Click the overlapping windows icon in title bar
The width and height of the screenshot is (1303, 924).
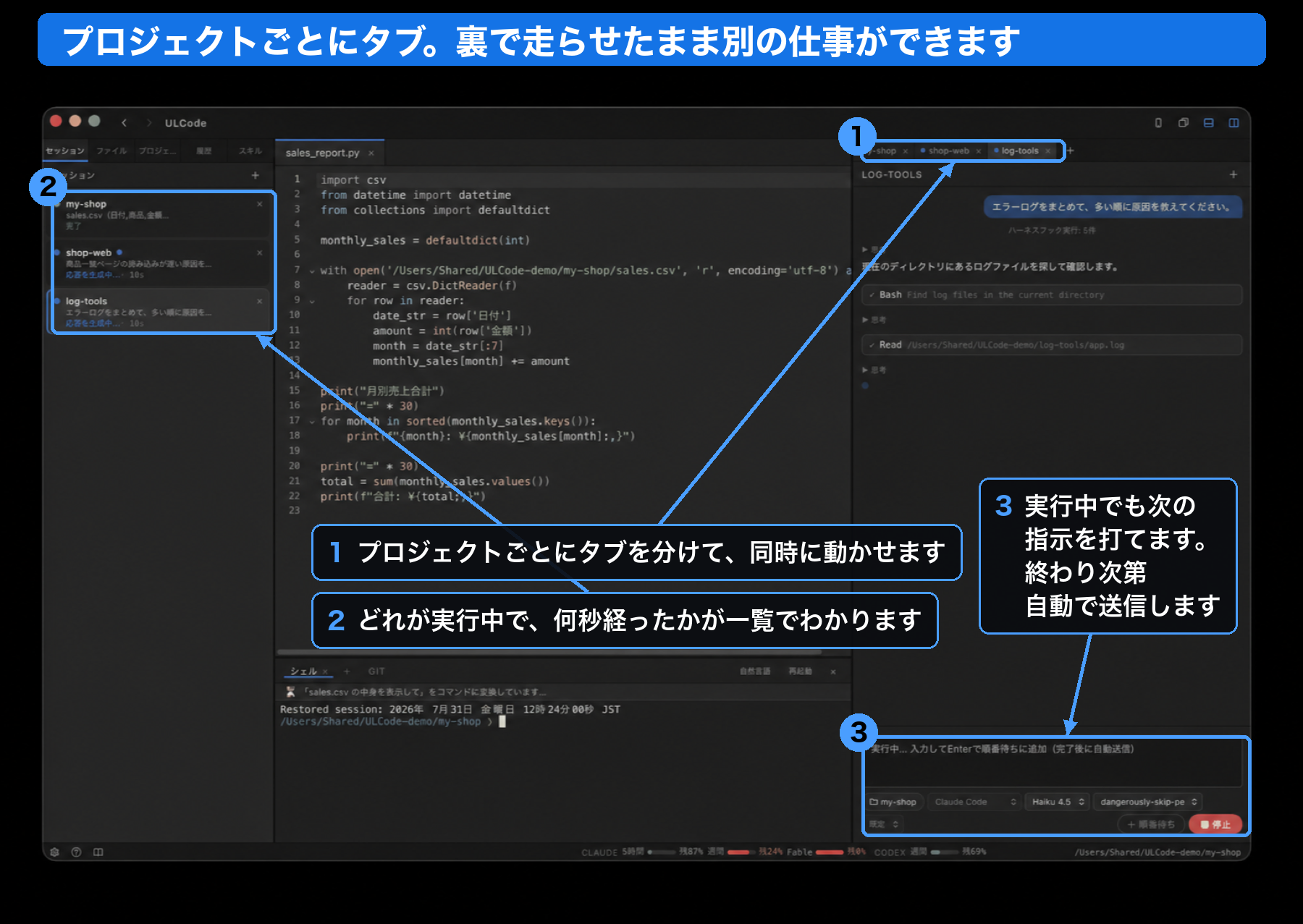point(1184,123)
